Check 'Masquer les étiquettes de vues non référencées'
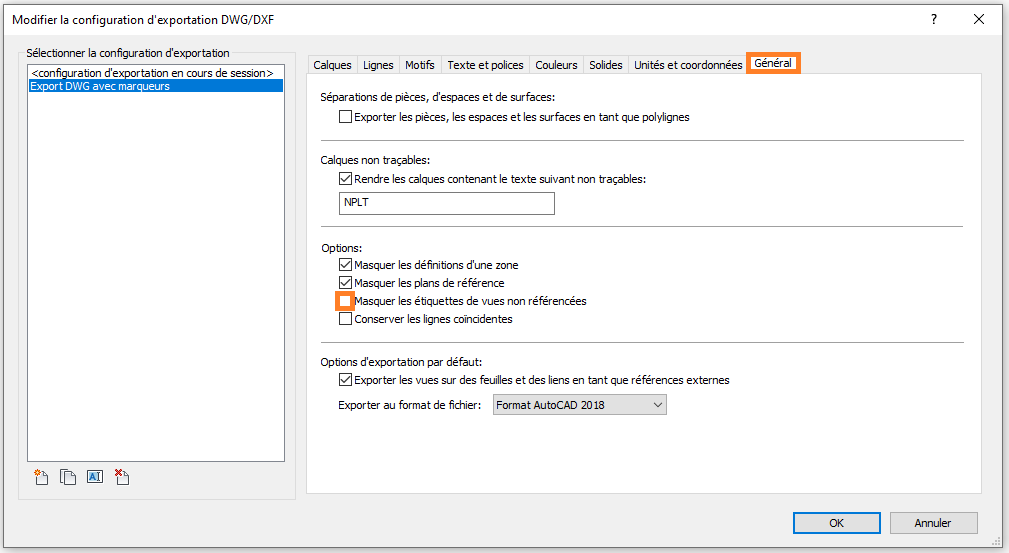This screenshot has width=1009, height=553. [x=346, y=301]
